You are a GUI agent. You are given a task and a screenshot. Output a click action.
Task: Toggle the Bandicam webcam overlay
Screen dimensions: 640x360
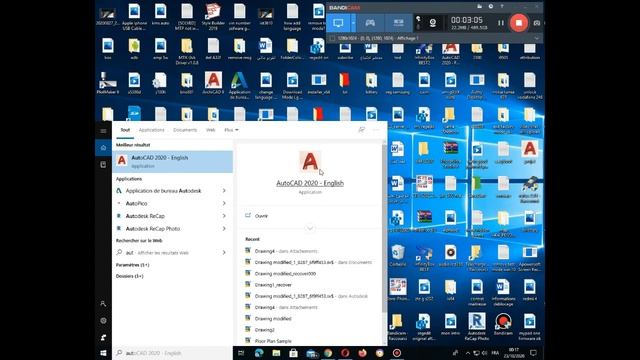tap(433, 23)
